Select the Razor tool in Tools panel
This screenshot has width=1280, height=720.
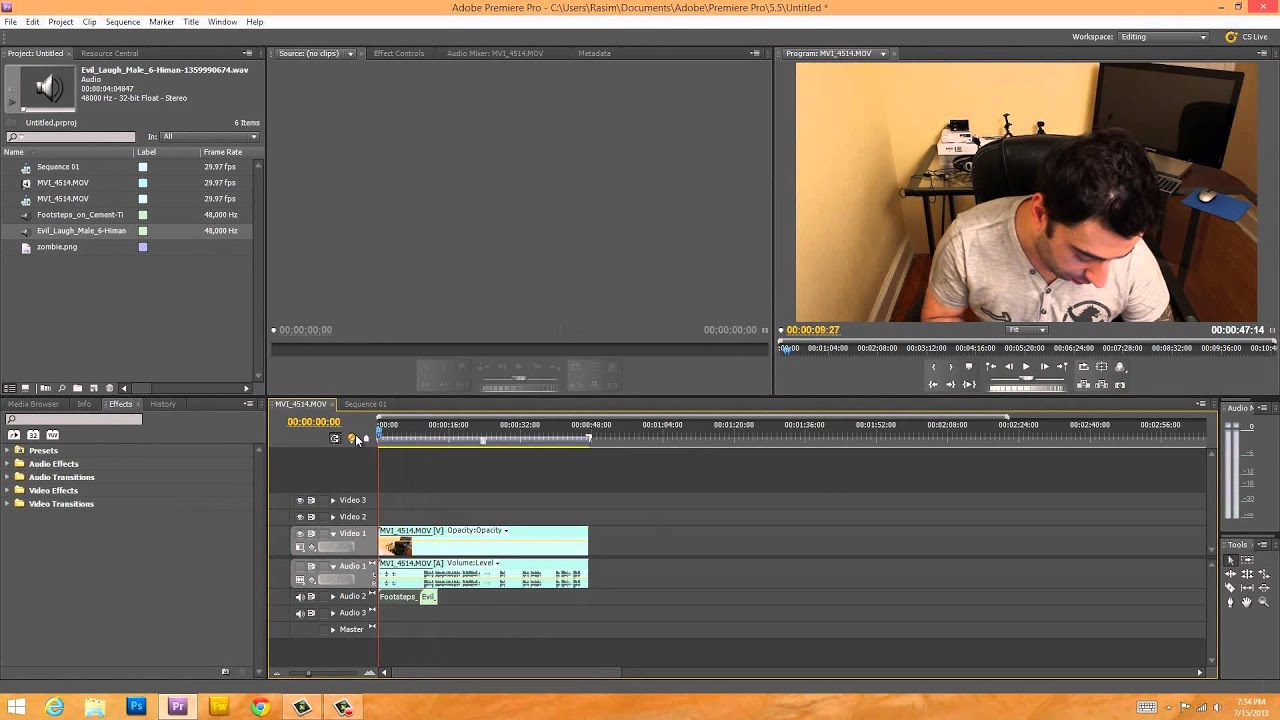click(1230, 588)
